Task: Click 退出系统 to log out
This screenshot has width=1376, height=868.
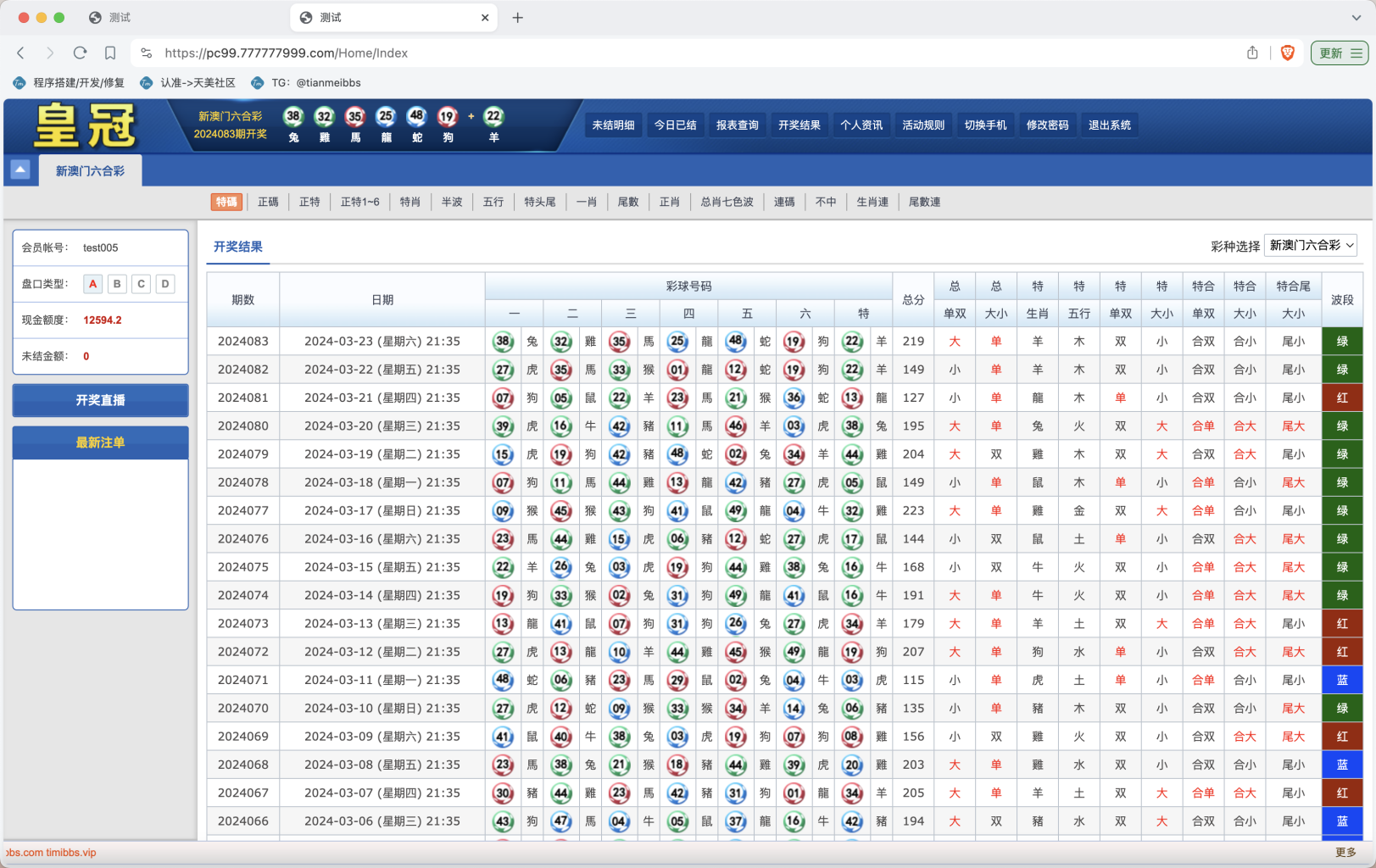Action: pos(1109,125)
